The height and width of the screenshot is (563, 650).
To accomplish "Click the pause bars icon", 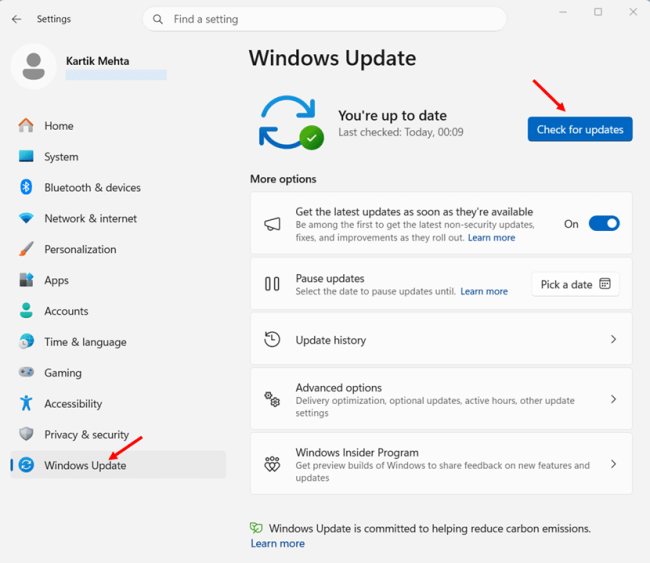I will pyautogui.click(x=272, y=284).
